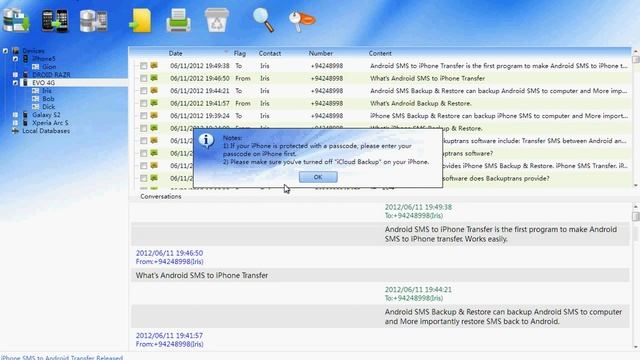Collapse the Devices tree root
The width and height of the screenshot is (640, 360).
(x=5, y=51)
